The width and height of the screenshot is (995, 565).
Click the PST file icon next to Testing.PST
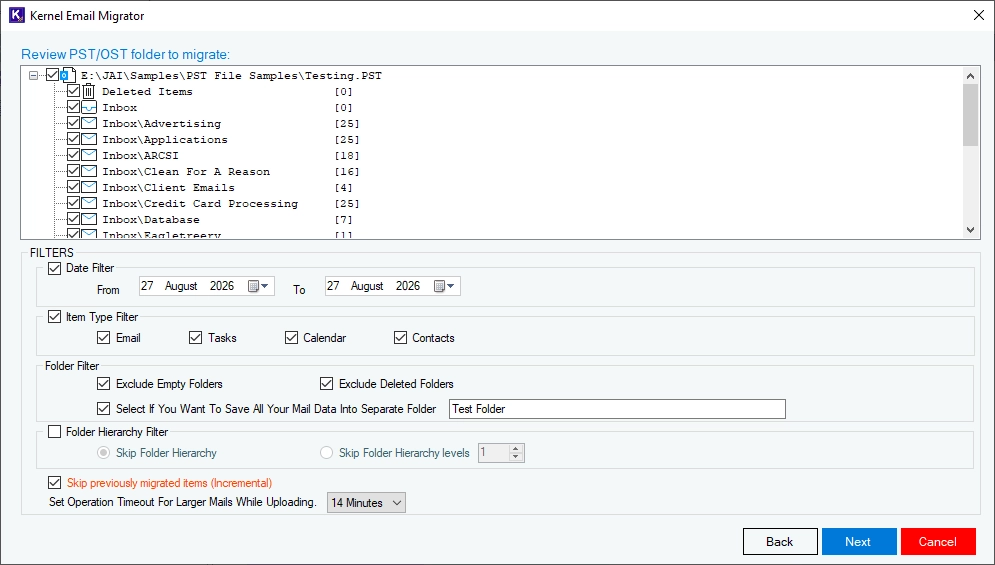[x=68, y=76]
